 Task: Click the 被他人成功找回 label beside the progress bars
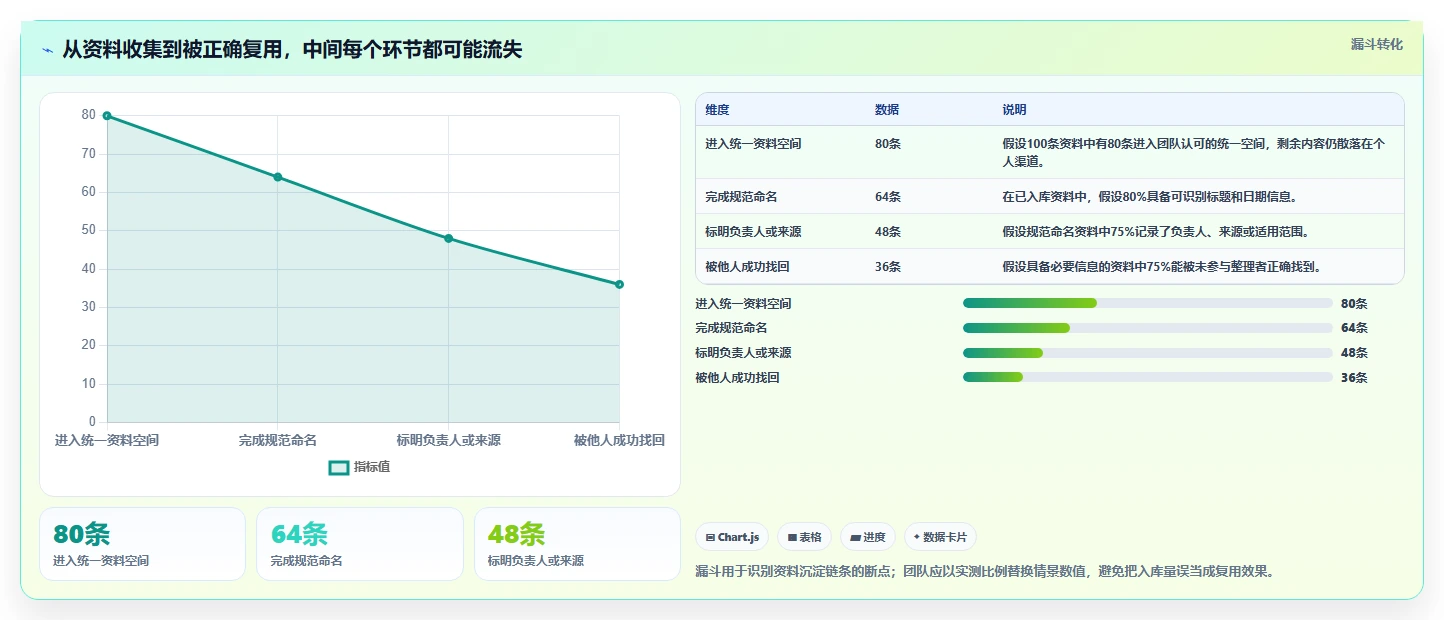[737, 377]
